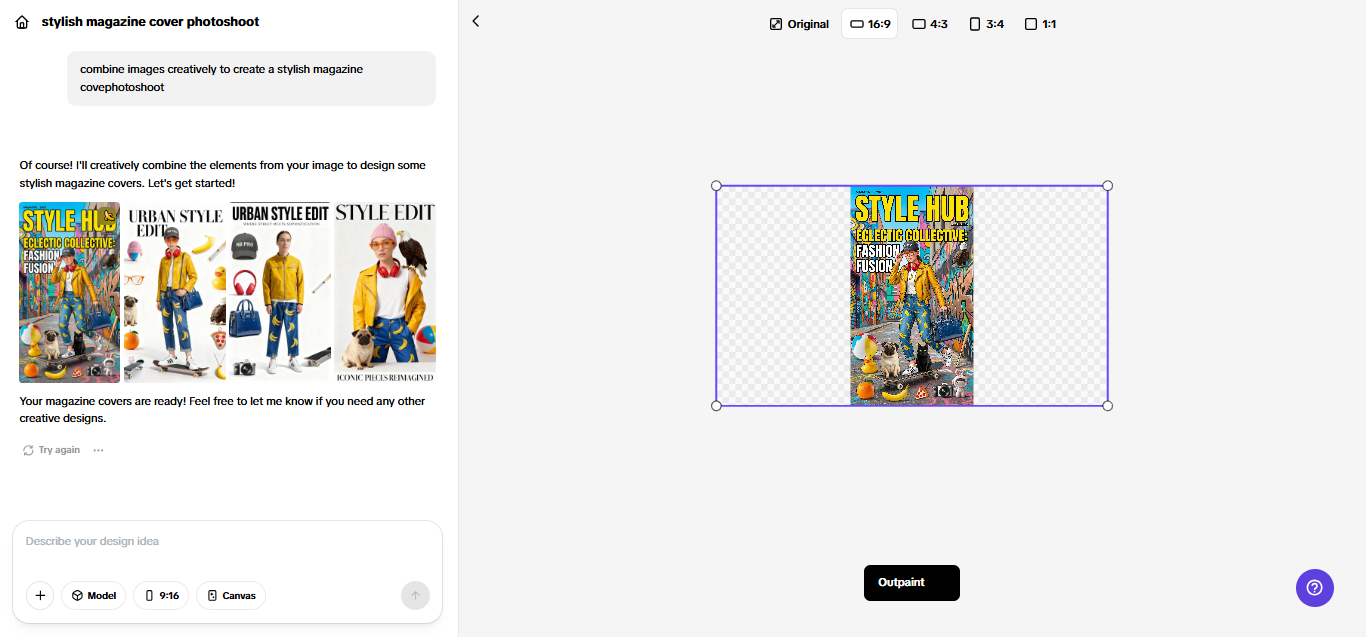Viewport: 1366px width, 637px height.
Task: Click the plus add attachment button
Action: [x=40, y=596]
